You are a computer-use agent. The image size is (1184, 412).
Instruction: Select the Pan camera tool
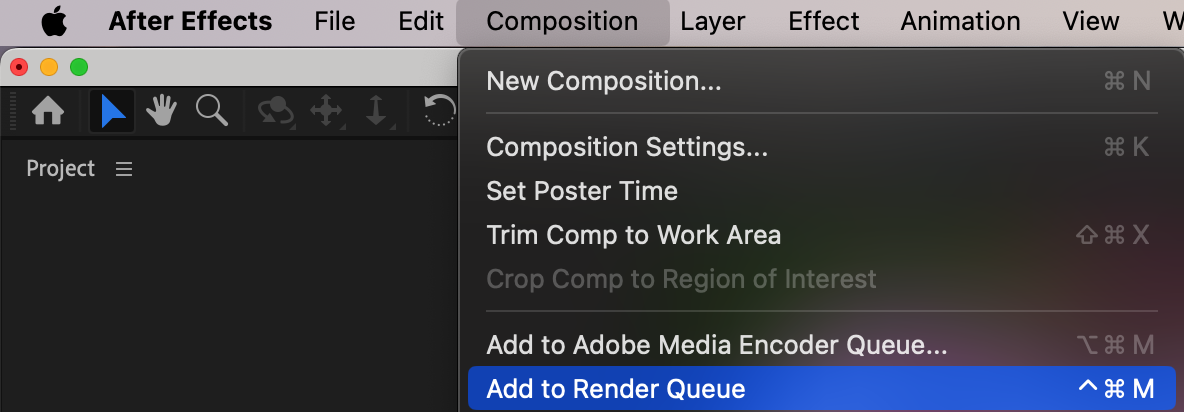click(326, 111)
